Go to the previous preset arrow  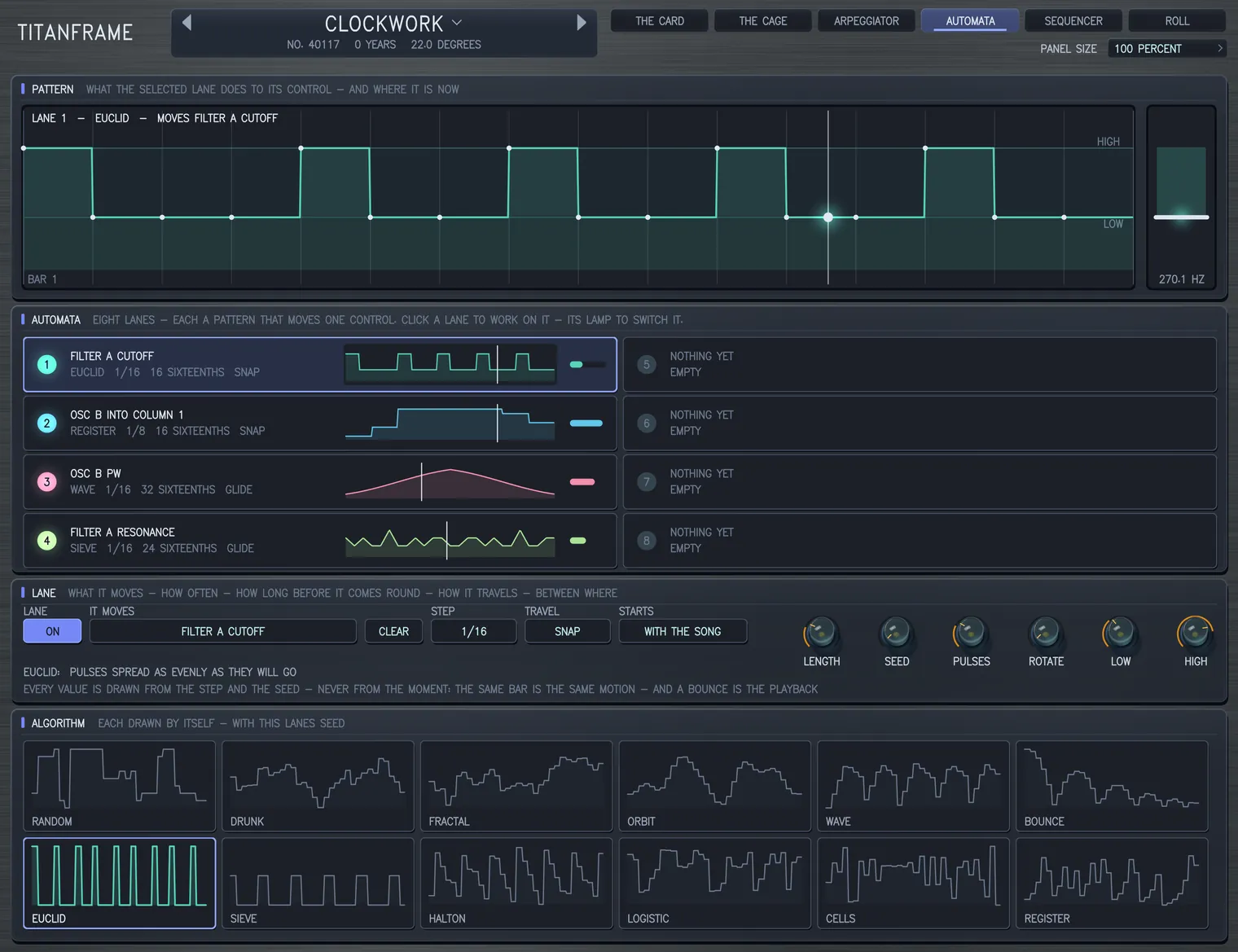click(x=187, y=23)
